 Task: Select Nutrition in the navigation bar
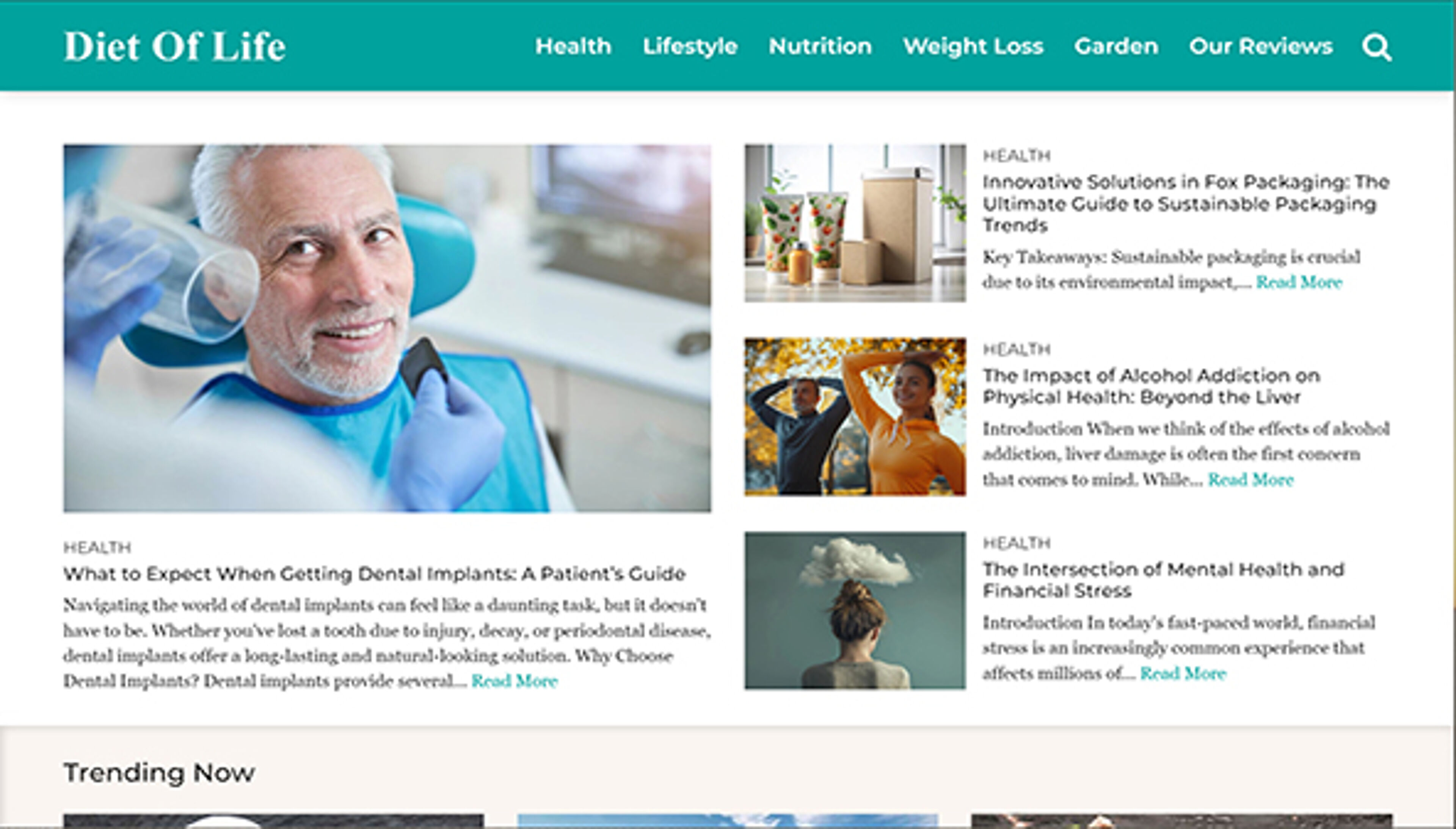click(x=820, y=46)
